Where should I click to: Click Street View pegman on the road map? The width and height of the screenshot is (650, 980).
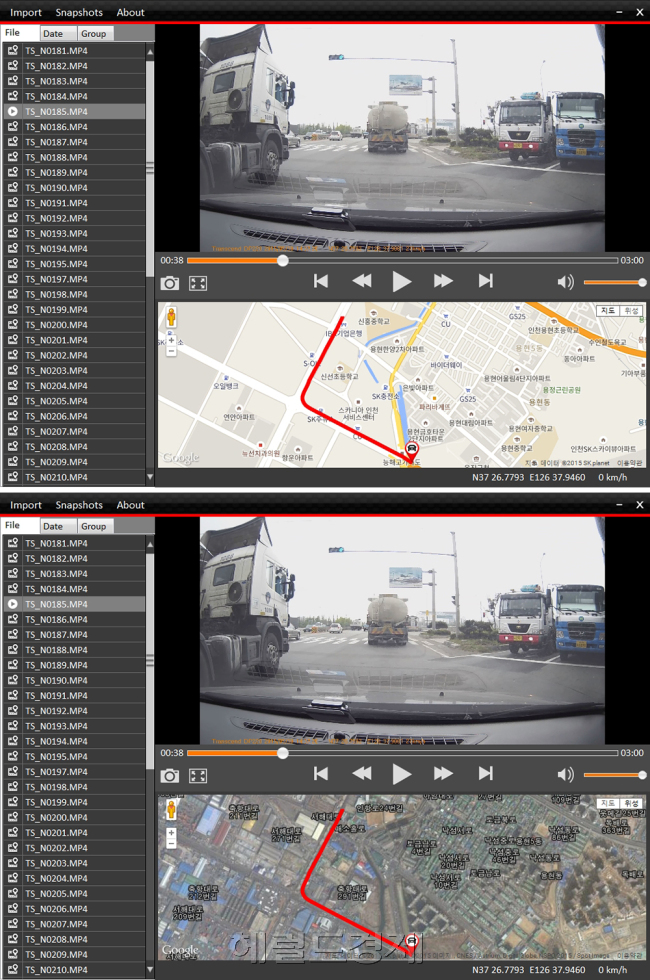click(x=171, y=318)
